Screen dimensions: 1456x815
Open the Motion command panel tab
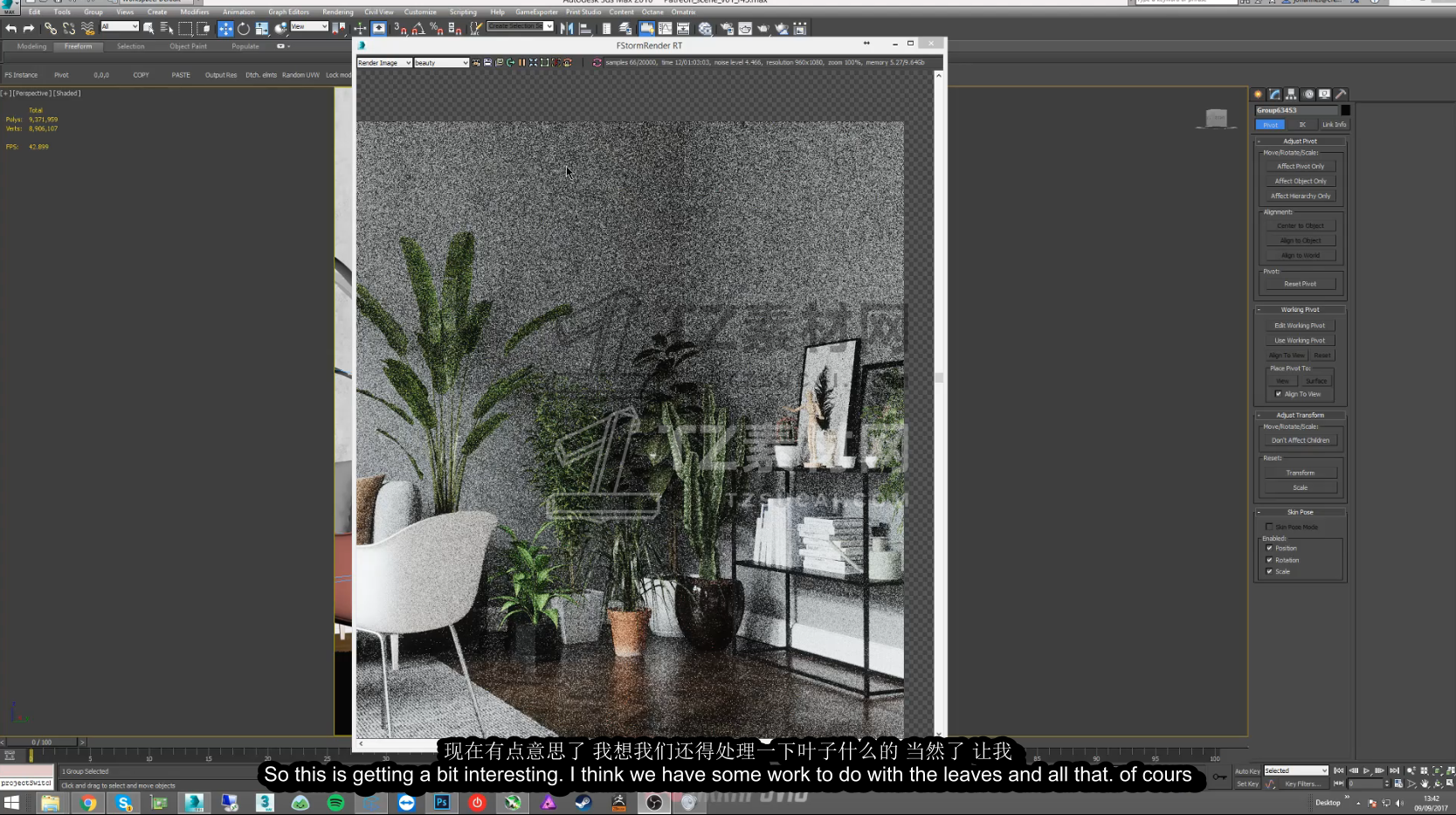(1308, 94)
